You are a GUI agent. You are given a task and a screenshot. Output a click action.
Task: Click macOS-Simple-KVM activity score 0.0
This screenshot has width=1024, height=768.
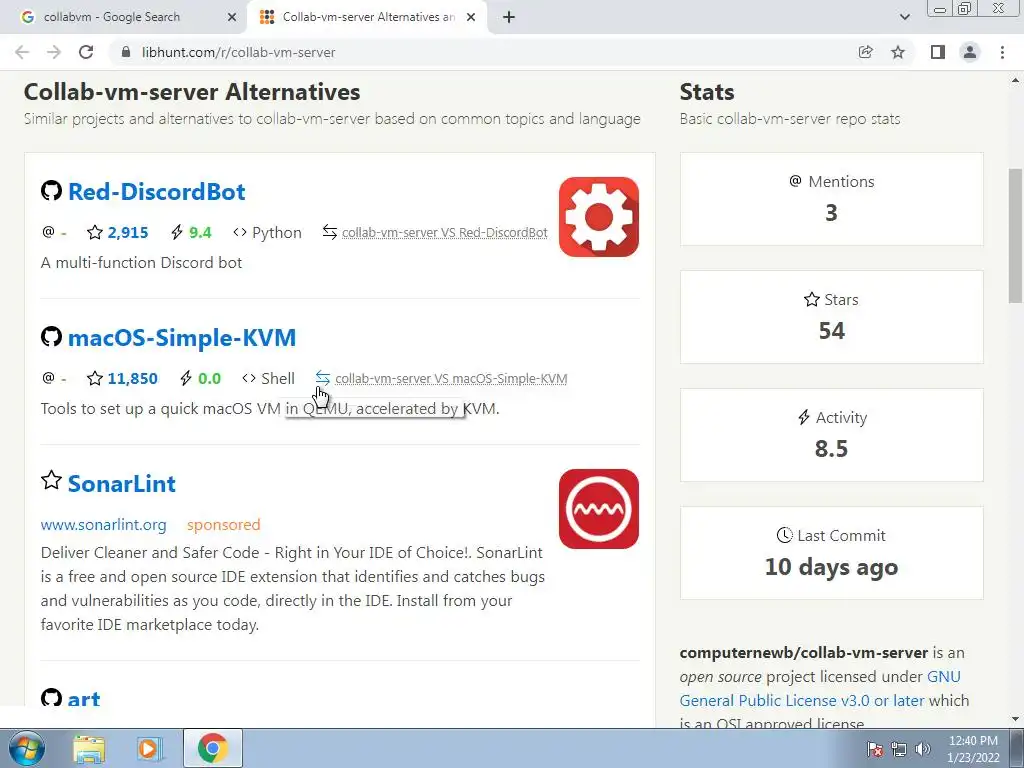point(210,378)
